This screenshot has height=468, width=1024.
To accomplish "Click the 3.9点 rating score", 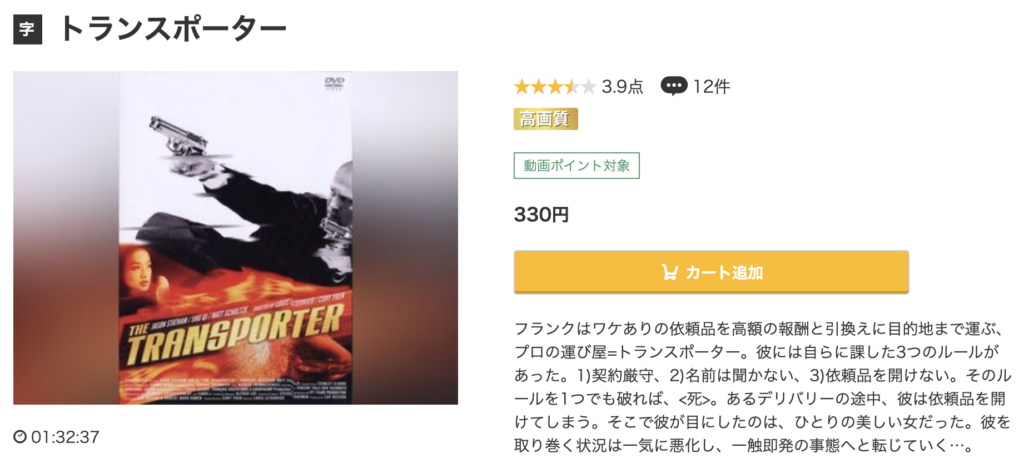I will point(622,86).
